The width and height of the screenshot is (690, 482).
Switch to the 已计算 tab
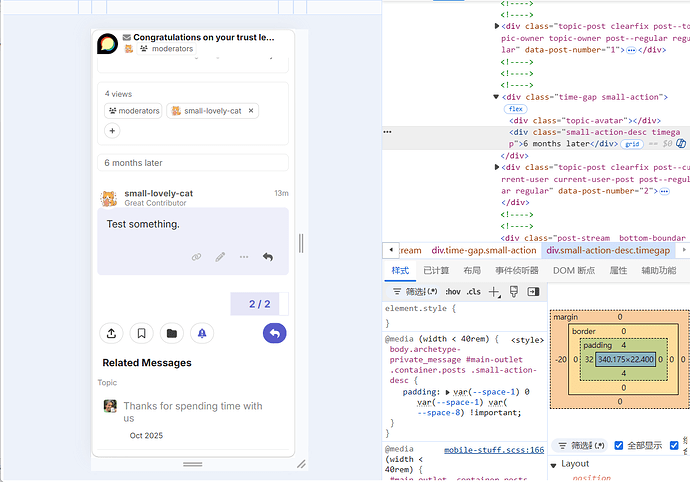(x=436, y=270)
